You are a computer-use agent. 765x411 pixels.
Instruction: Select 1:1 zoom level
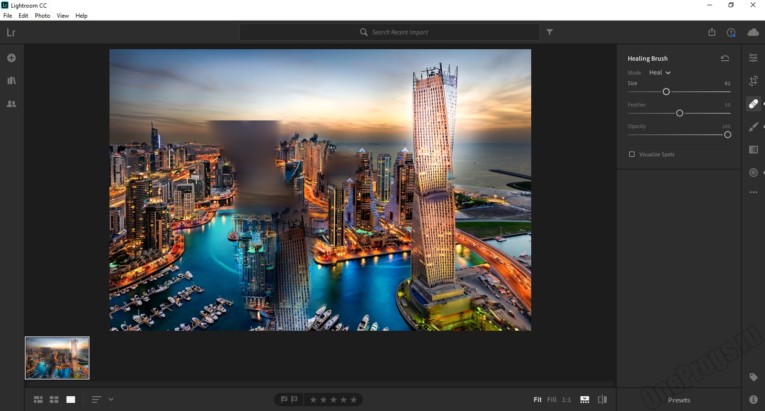point(566,399)
